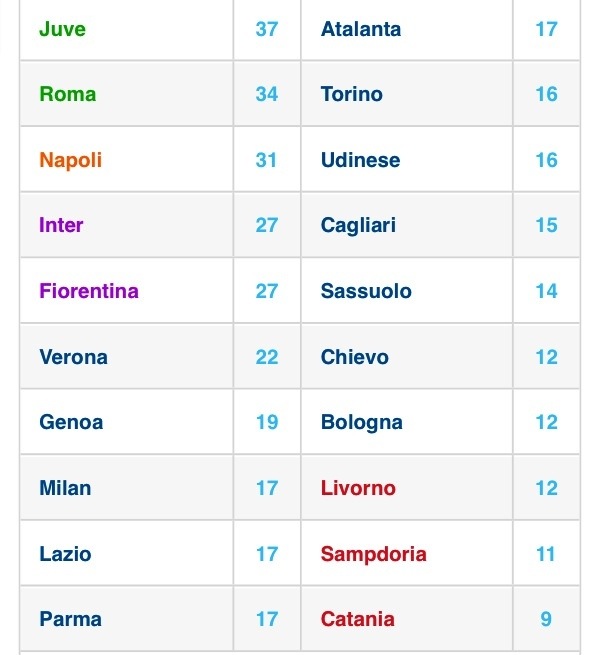
Task: Open the Parma team entry
Action: coord(70,619)
